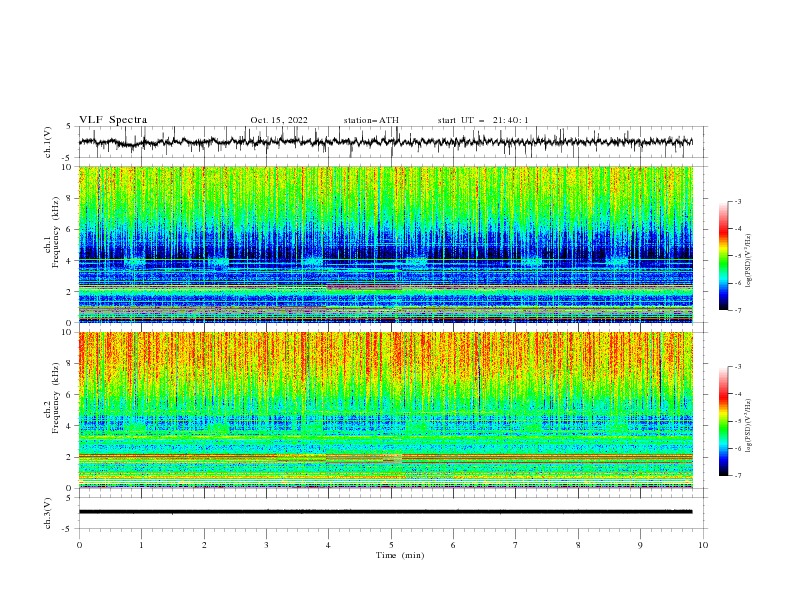Click inside the ch.2 spectrogram panel
This screenshot has height=612, width=792.
[386, 410]
